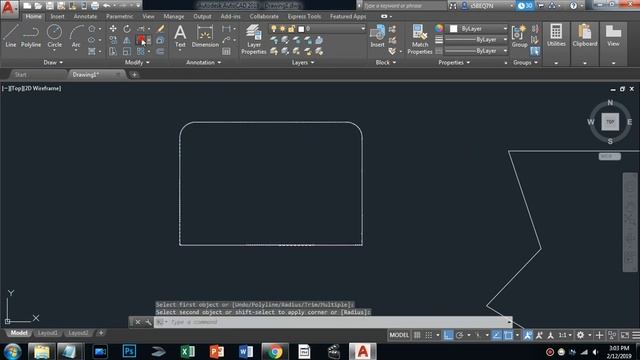Insert Text with the Text tool
The height and width of the screenshot is (360, 640).
[x=180, y=36]
